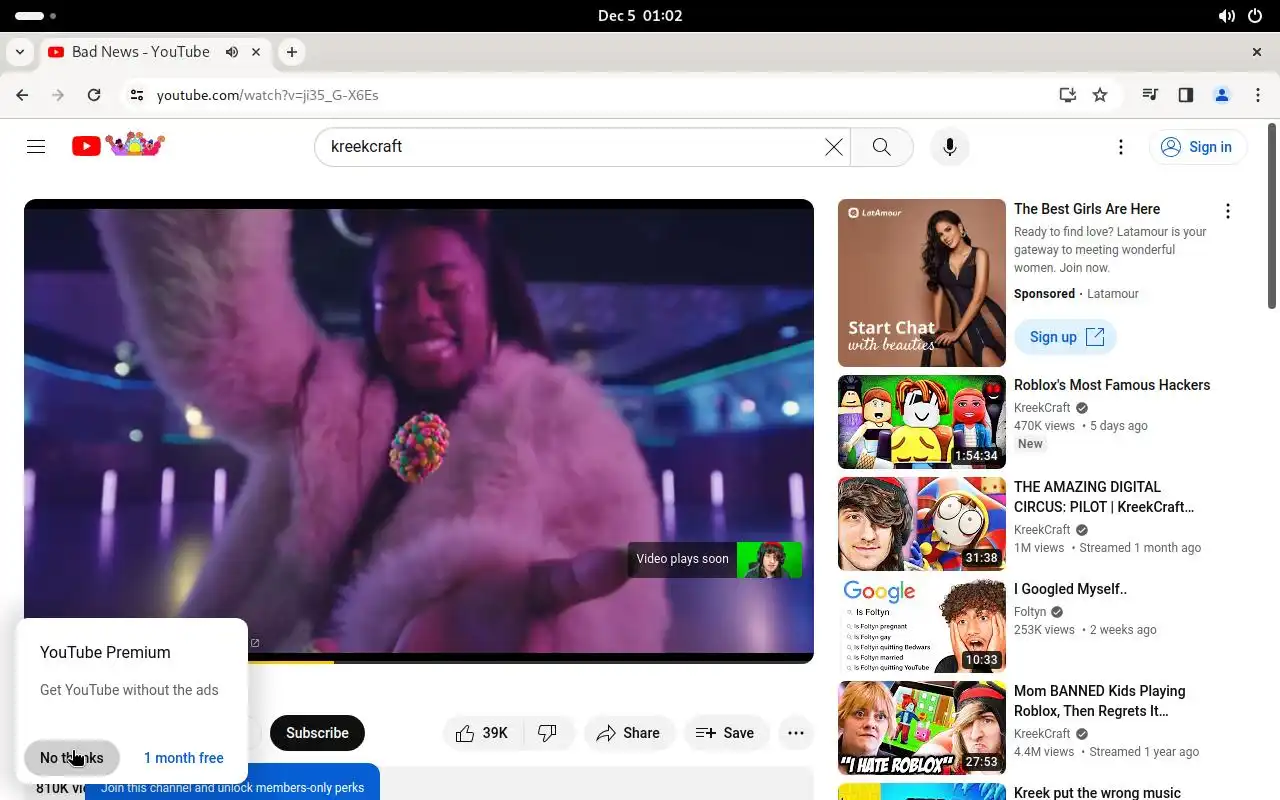This screenshot has width=1280, height=800.
Task: Install app icon in address bar
Action: (1068, 95)
